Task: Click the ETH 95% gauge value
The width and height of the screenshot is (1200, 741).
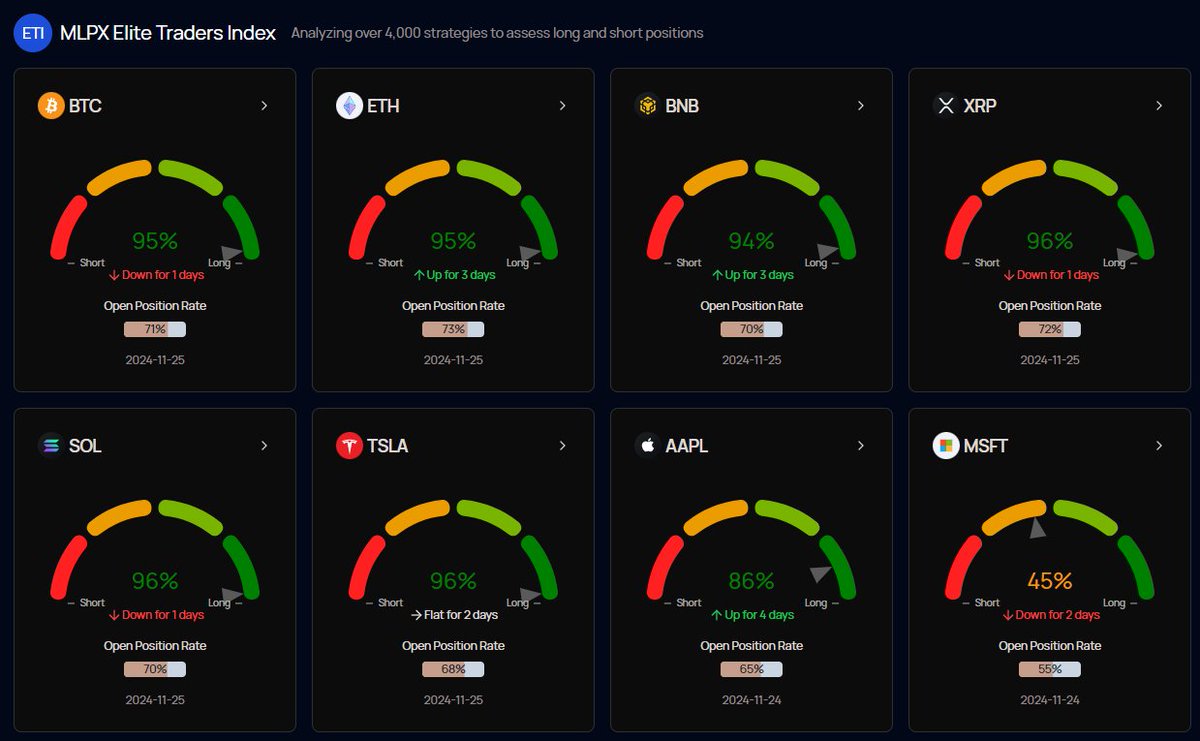Action: [x=453, y=241]
